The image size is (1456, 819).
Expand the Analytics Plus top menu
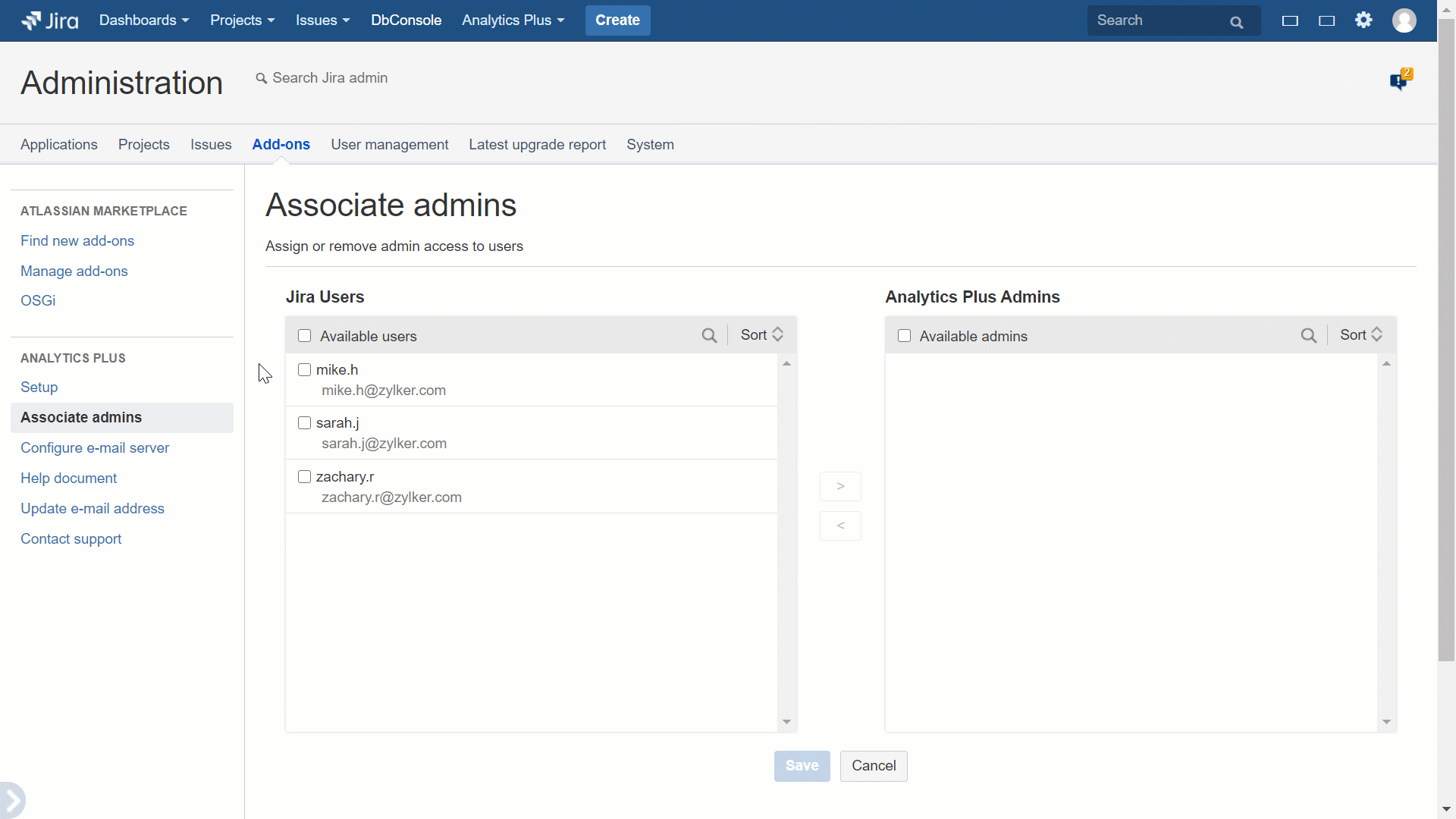(x=513, y=20)
